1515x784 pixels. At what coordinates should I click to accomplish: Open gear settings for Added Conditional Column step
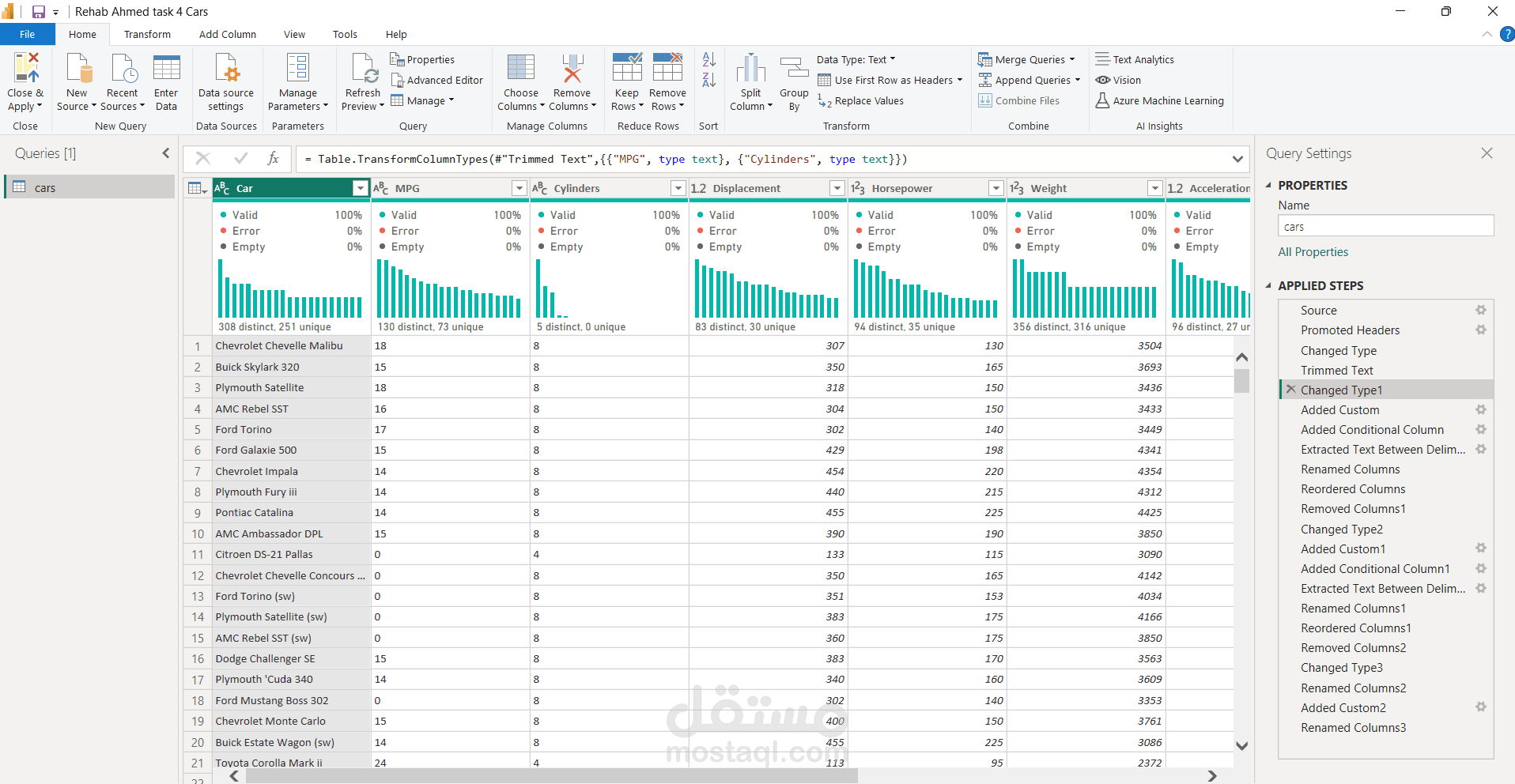(x=1481, y=429)
